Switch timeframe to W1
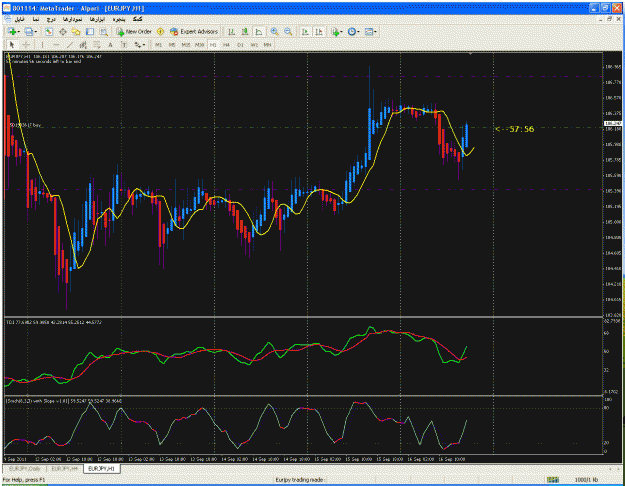The height and width of the screenshot is (486, 625). pos(254,45)
